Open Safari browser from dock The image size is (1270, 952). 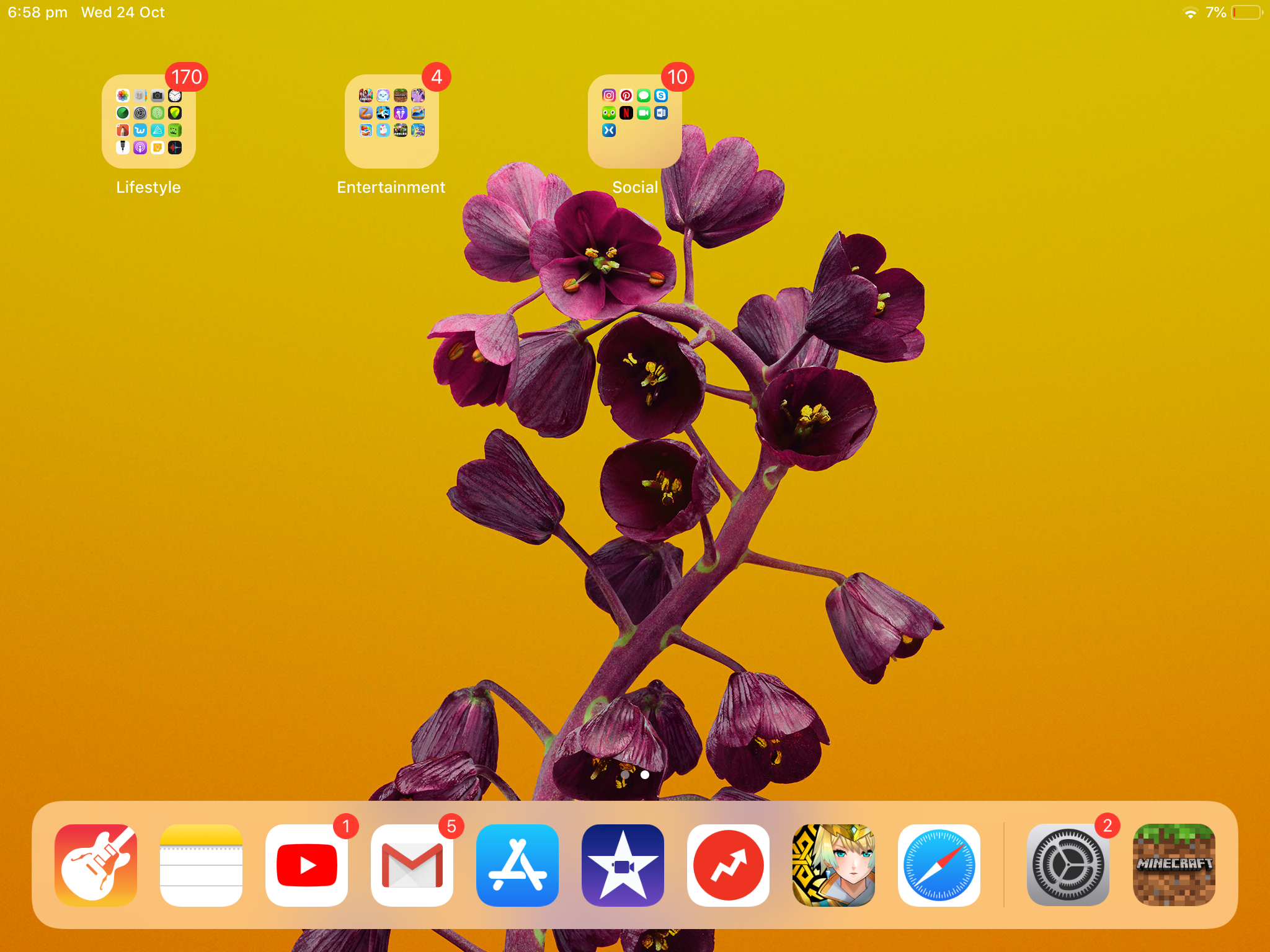coord(939,865)
